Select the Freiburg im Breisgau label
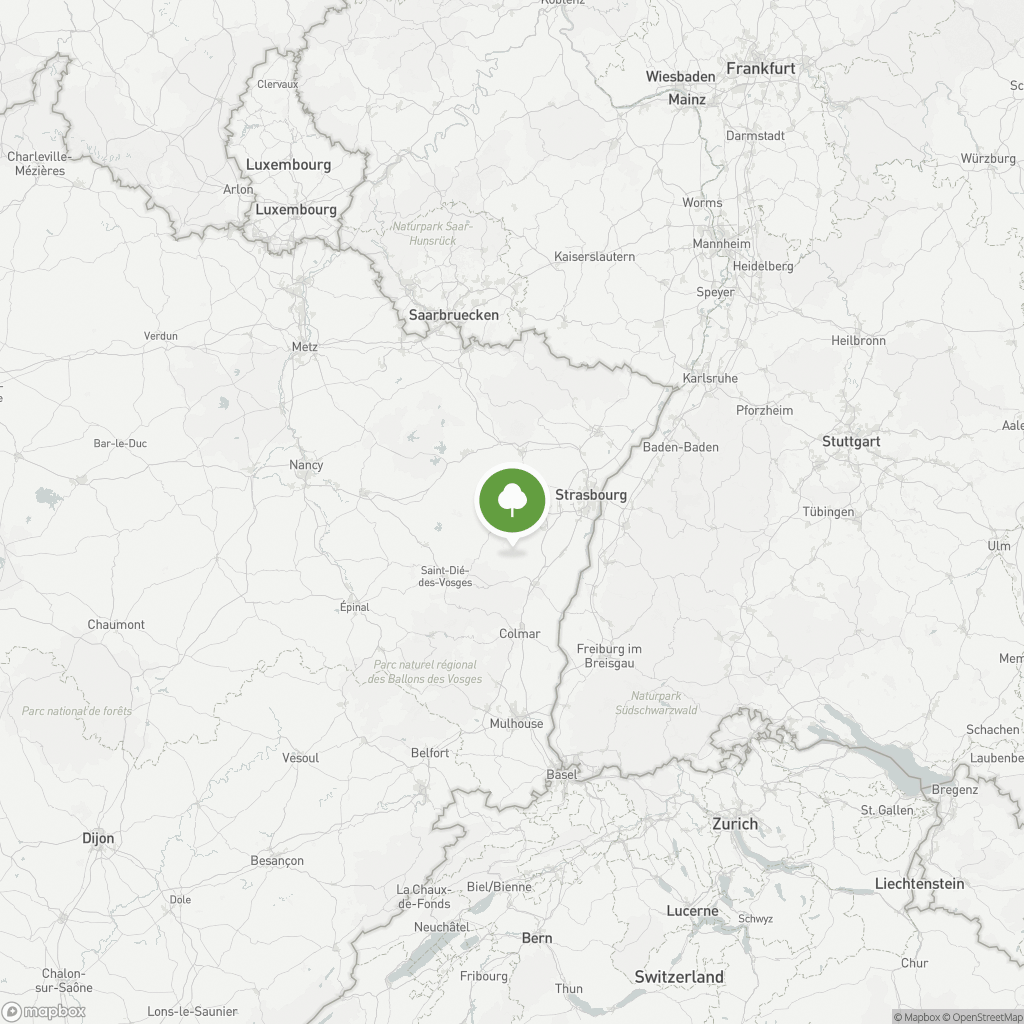Screen dimensions: 1024x1024 [609, 656]
